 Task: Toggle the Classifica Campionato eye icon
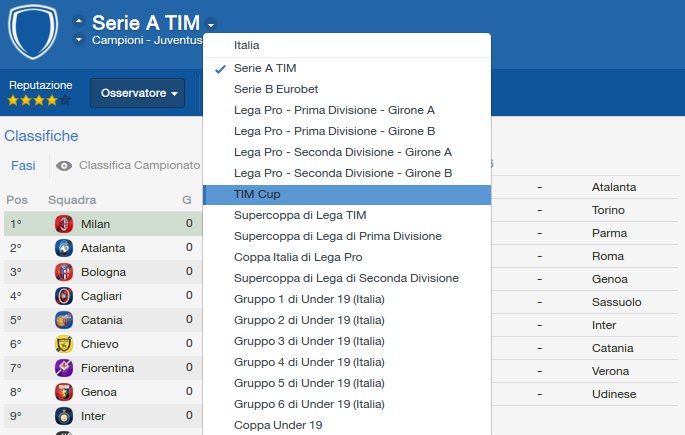point(64,166)
